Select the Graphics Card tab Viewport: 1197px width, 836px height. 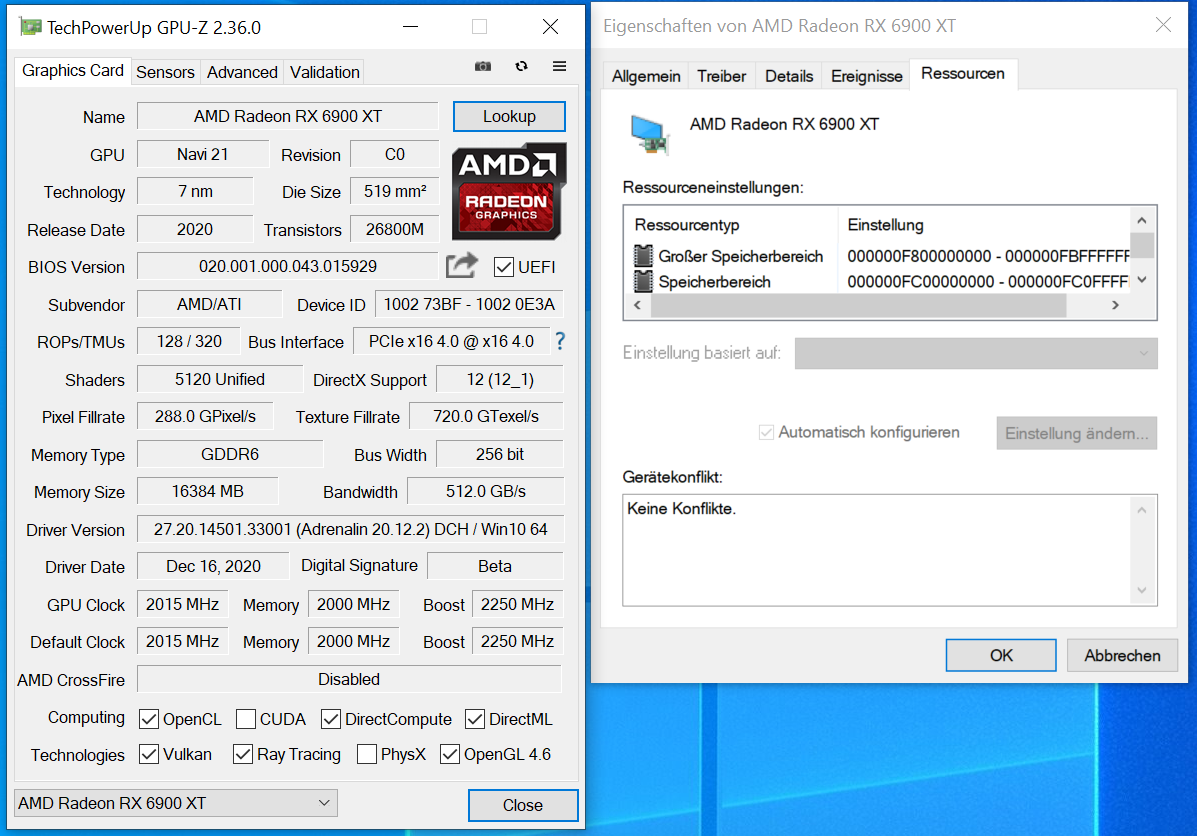(73, 71)
